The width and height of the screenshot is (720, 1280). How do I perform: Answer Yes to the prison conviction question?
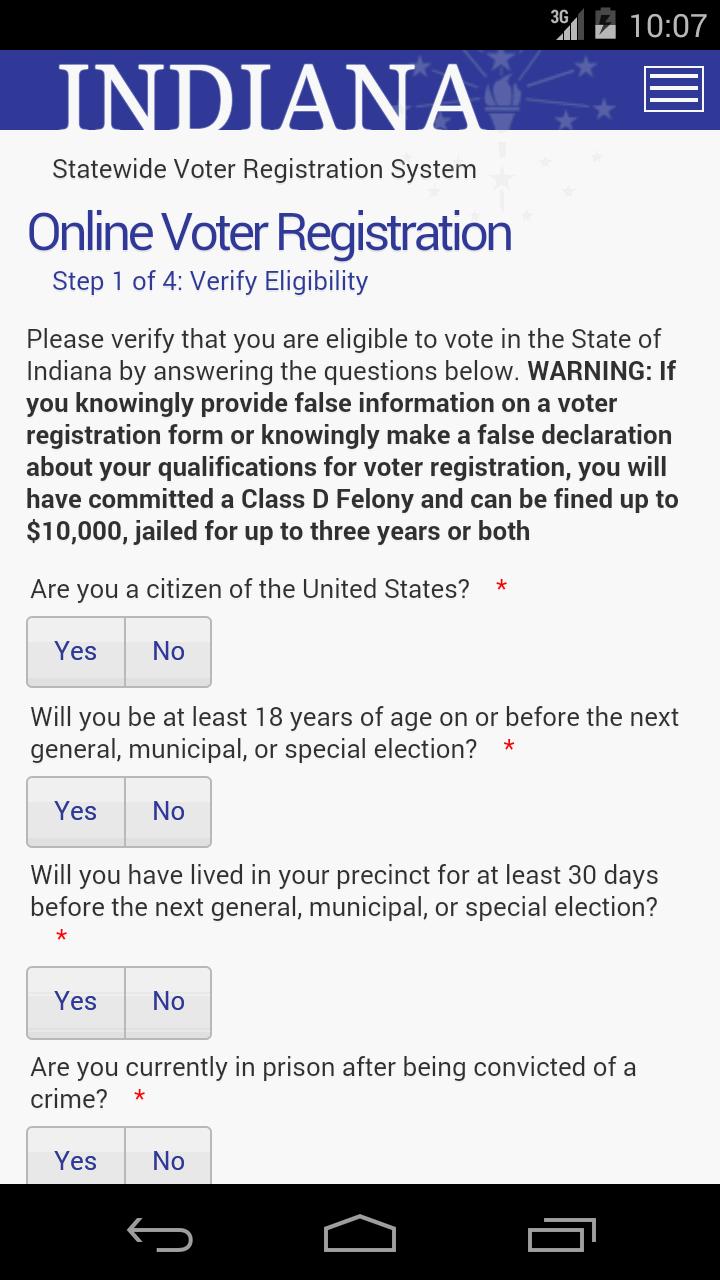click(x=75, y=1160)
